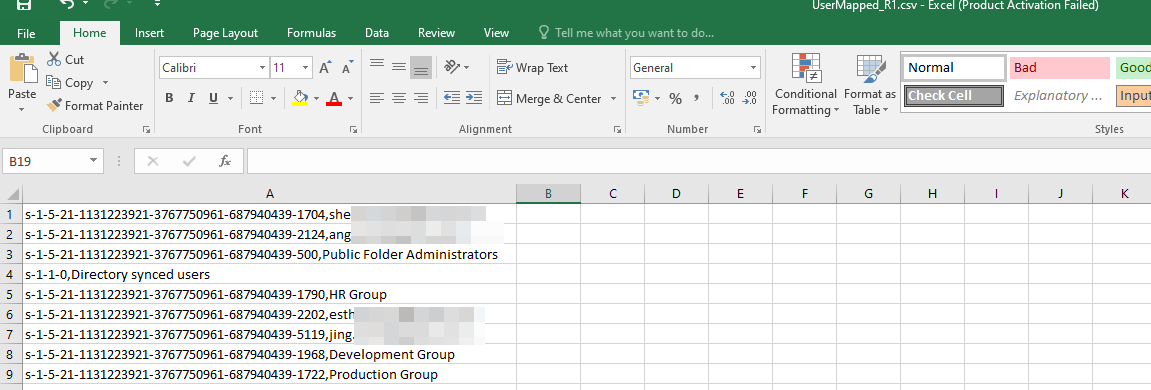The image size is (1151, 390).
Task: Click the Orientation text angle icon
Action: (451, 67)
